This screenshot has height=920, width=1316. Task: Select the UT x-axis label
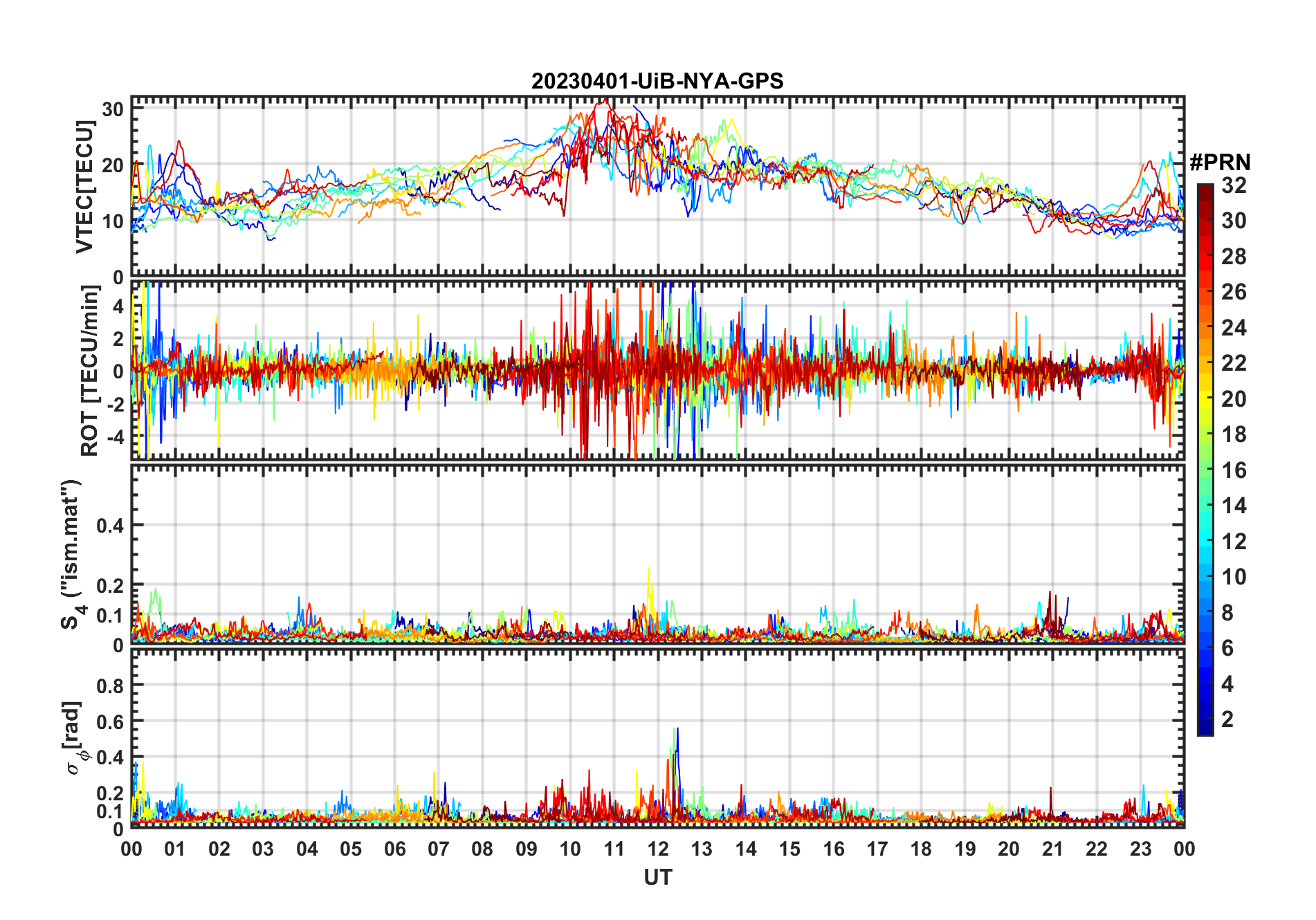coord(658,877)
